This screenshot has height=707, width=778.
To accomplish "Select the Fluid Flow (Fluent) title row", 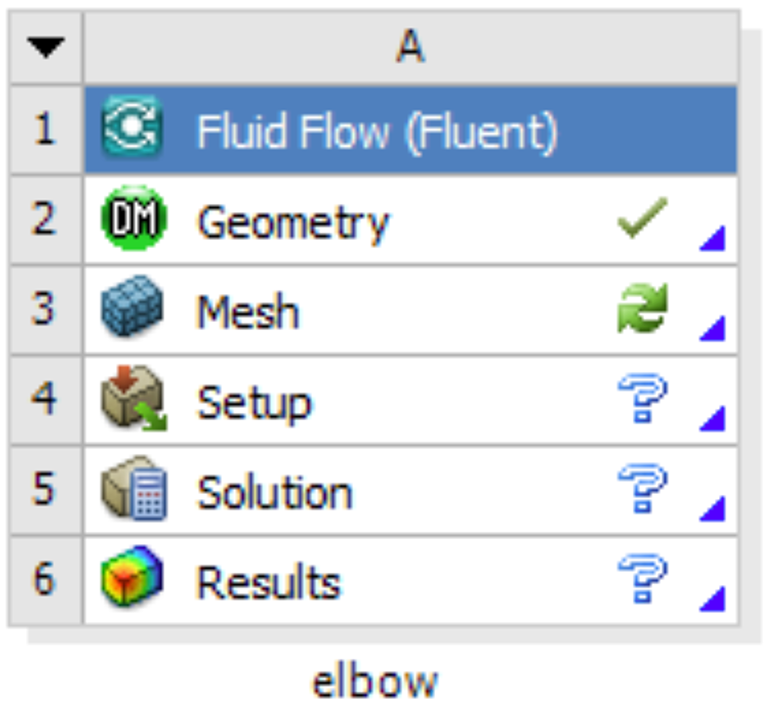I will 411,130.
